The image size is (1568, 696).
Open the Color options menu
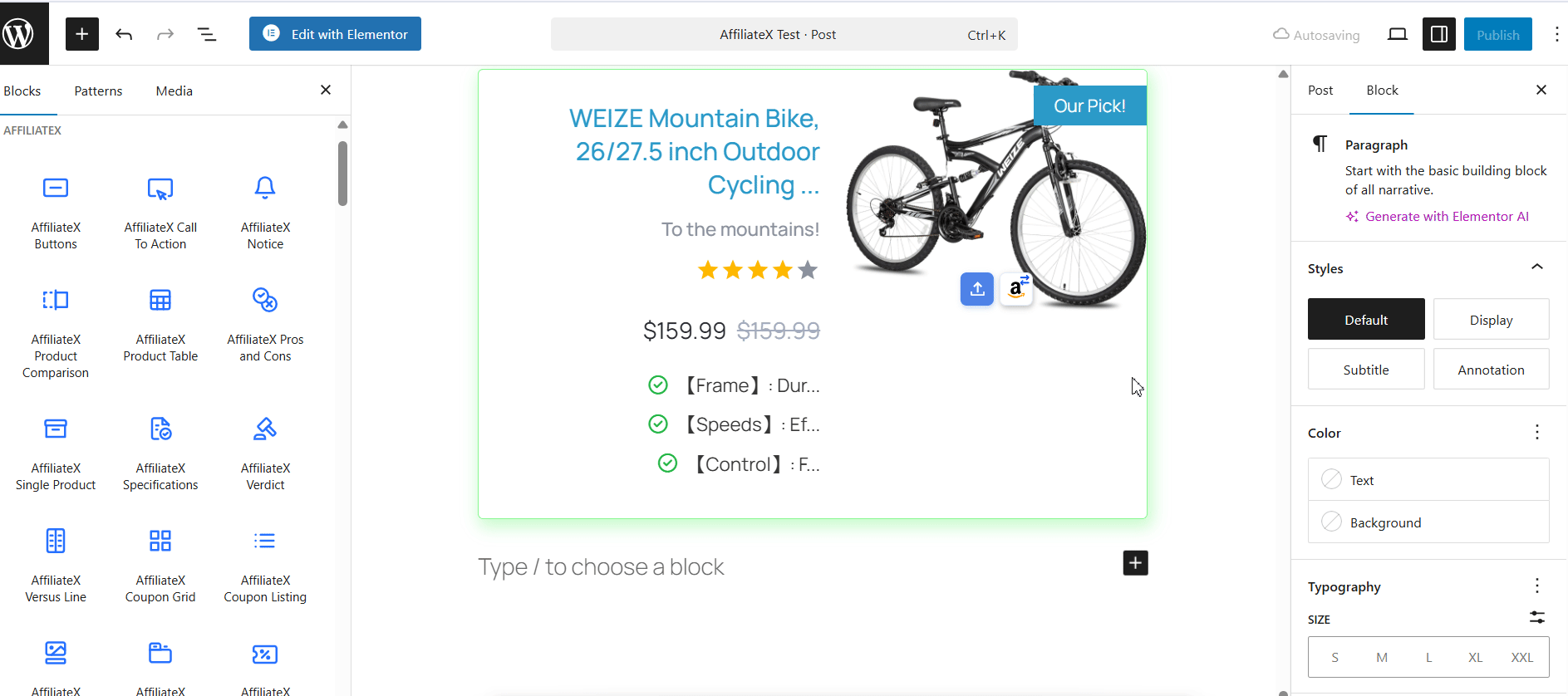point(1536,432)
